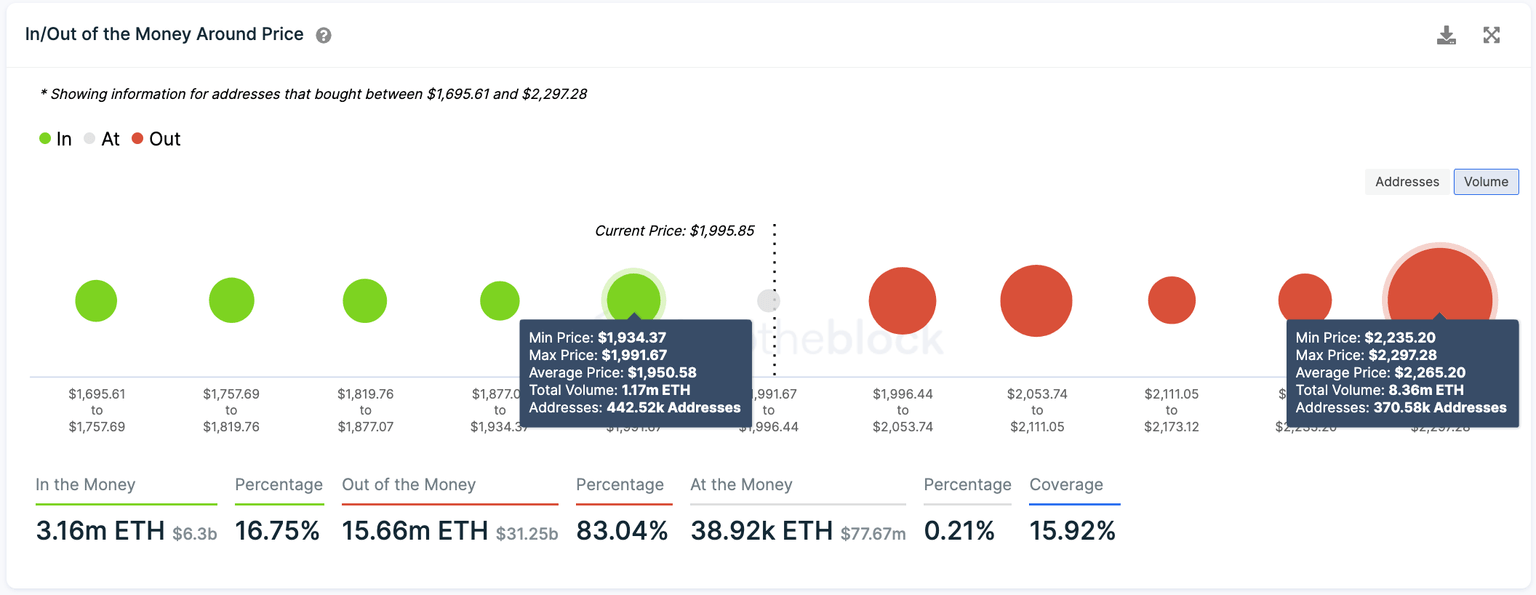Open the fullscreen view icon

point(1491,34)
